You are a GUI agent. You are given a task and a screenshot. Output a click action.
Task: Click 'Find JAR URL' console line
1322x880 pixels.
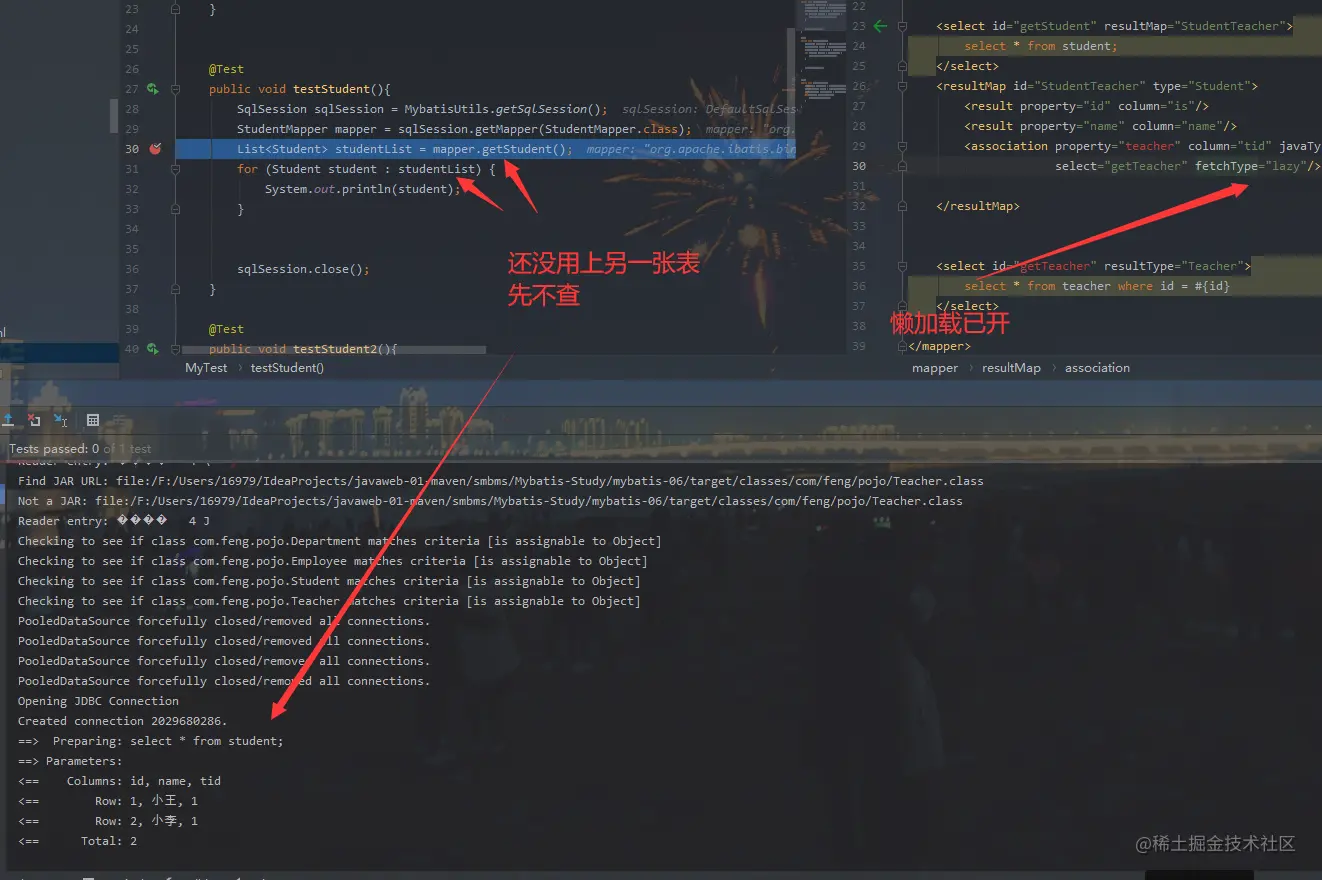point(500,481)
